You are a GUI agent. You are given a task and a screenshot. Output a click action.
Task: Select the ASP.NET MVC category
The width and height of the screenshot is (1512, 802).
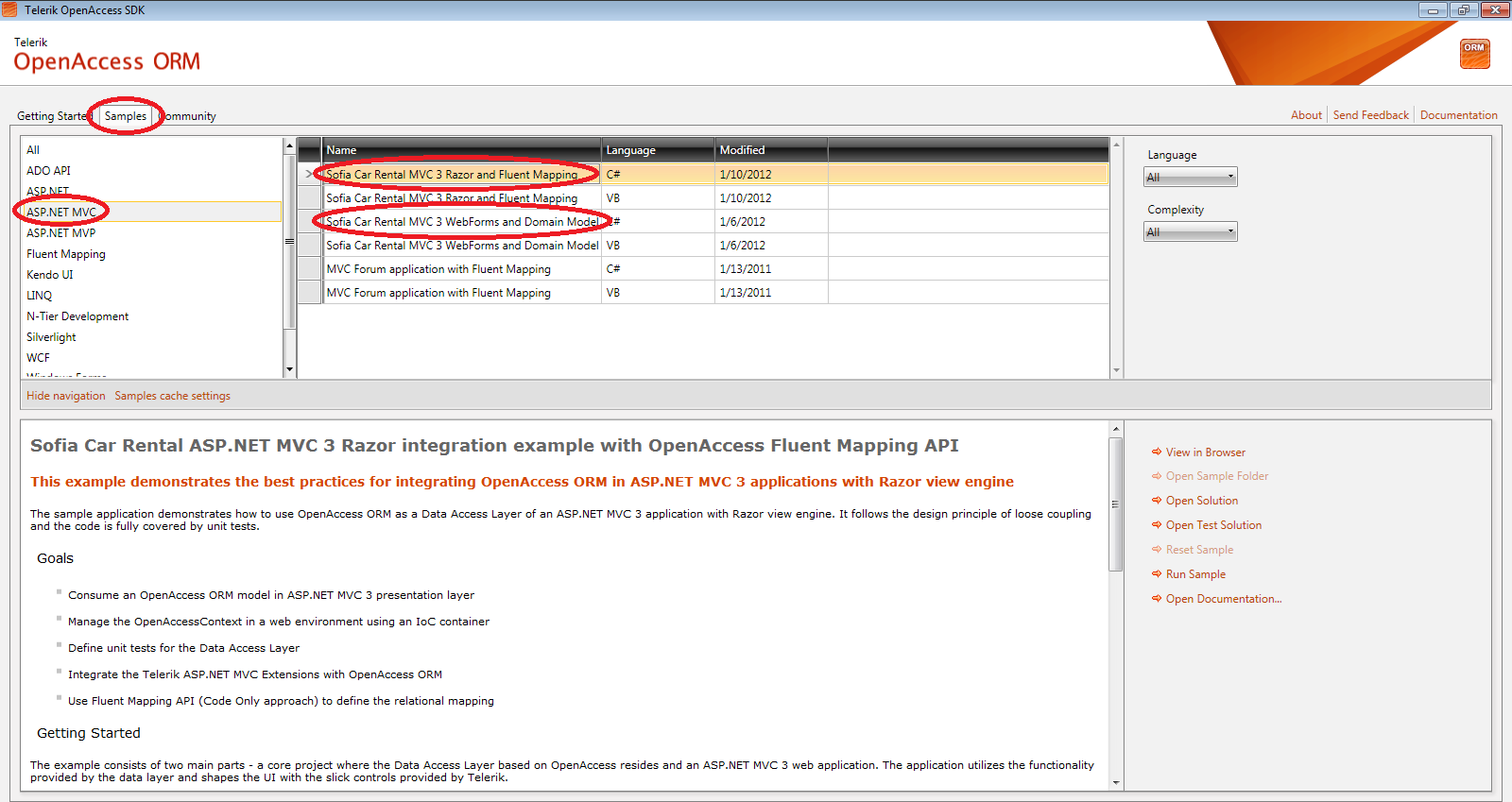(151, 213)
